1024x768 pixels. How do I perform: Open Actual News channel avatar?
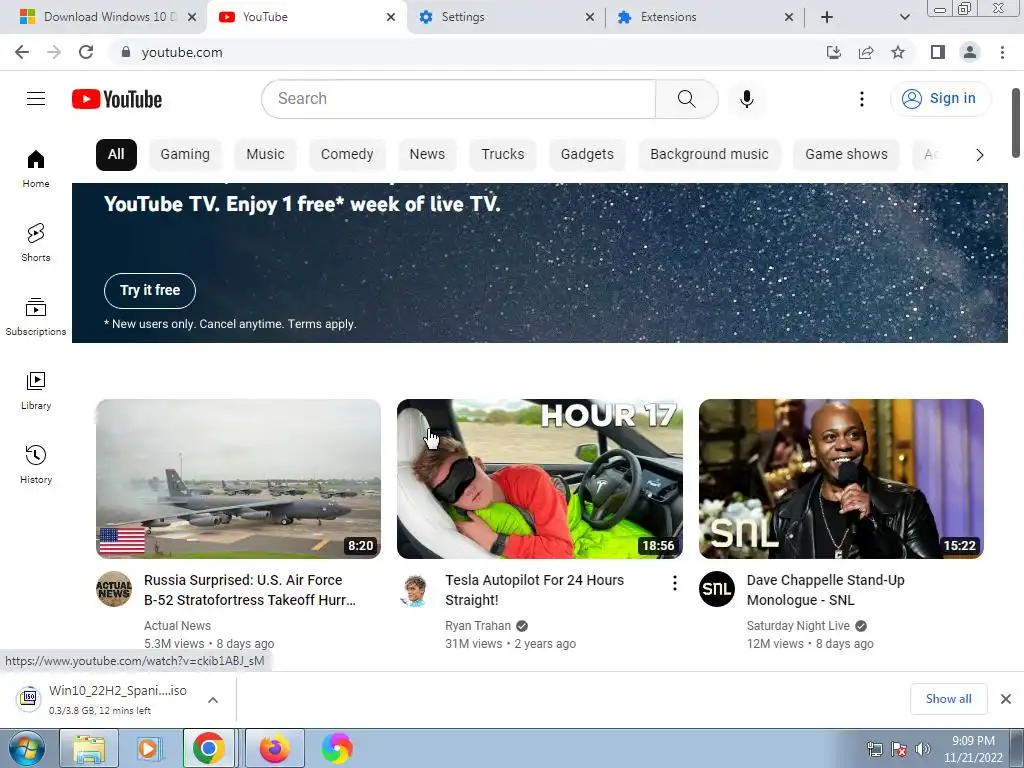click(114, 589)
